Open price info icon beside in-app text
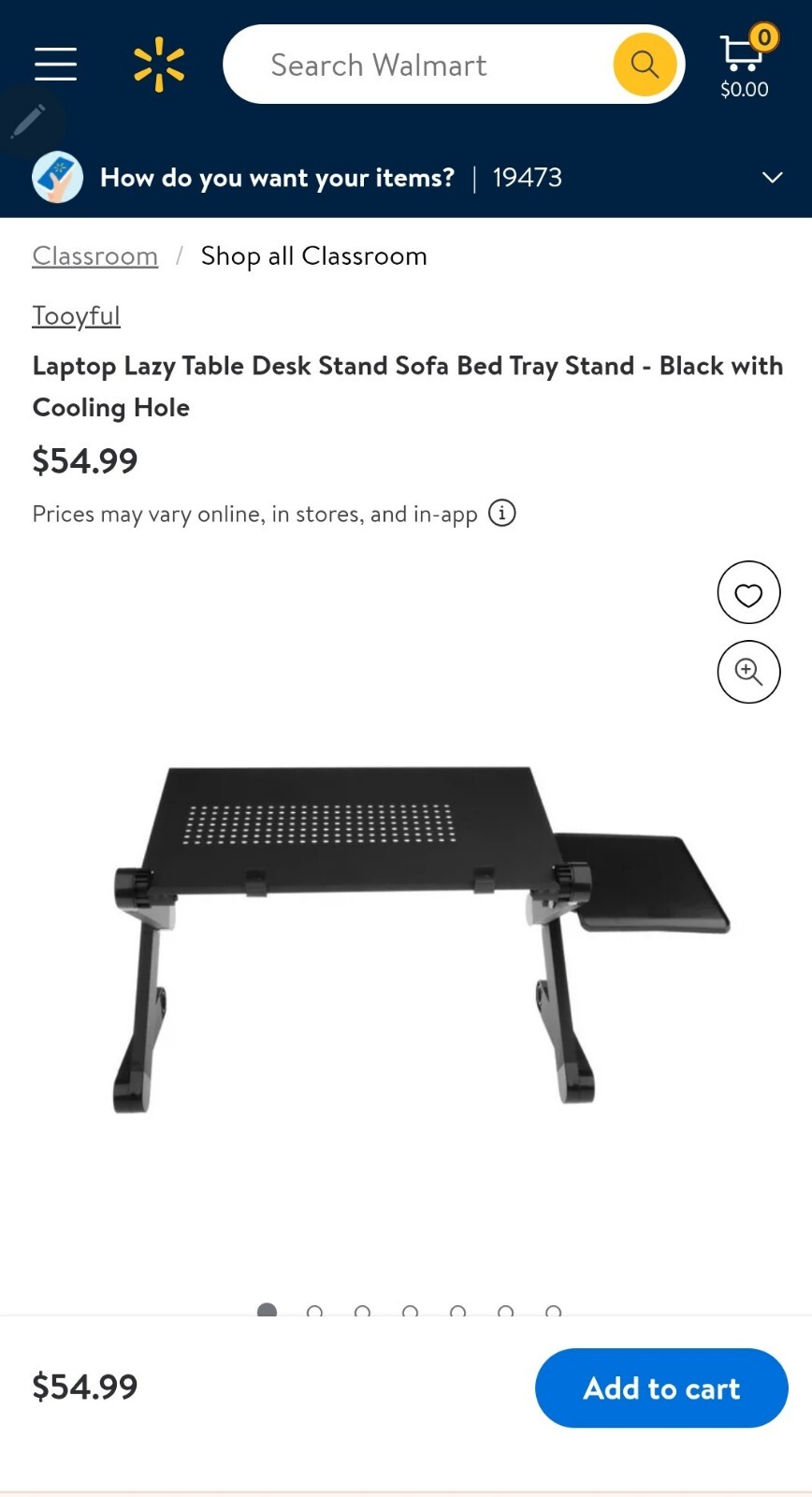 502,513
